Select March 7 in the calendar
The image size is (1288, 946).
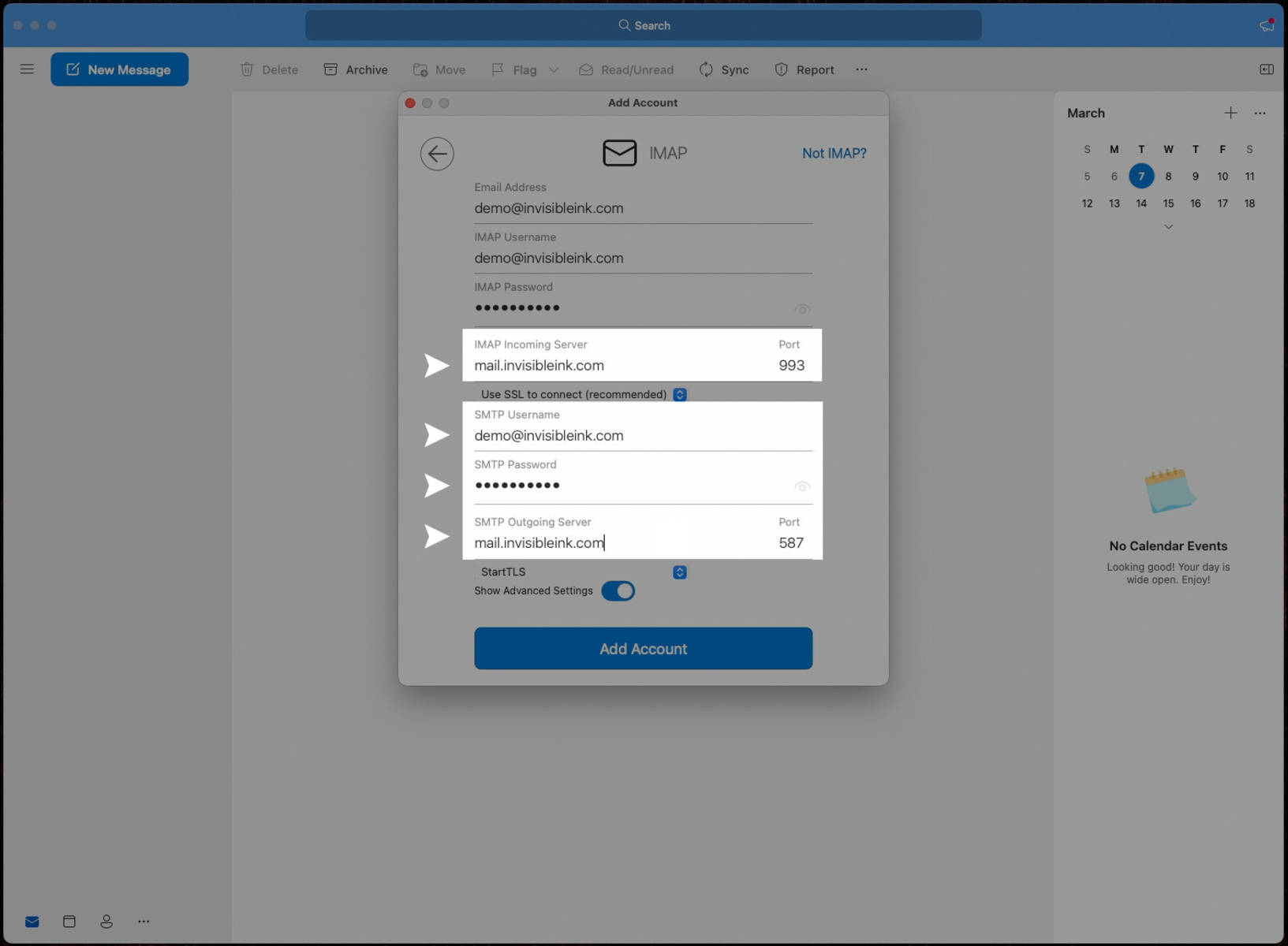point(1141,176)
